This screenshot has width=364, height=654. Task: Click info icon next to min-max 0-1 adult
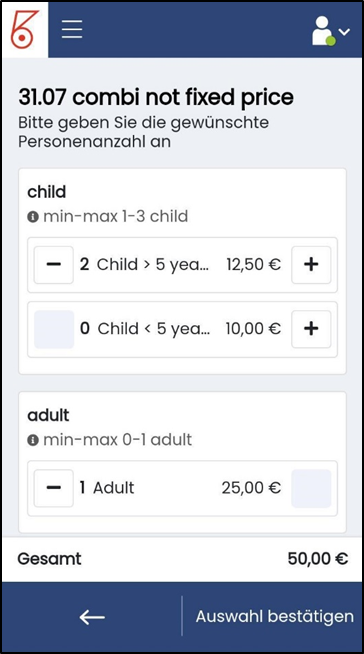[33, 440]
